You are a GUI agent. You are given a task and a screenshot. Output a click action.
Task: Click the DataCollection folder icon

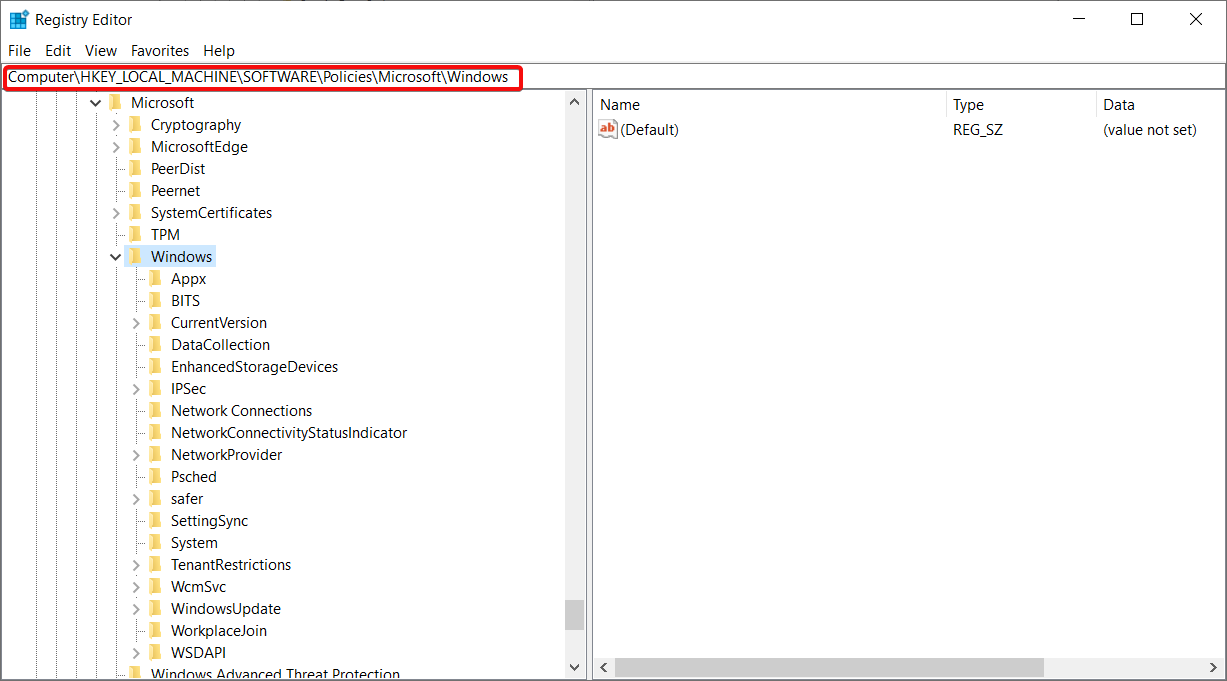(155, 344)
